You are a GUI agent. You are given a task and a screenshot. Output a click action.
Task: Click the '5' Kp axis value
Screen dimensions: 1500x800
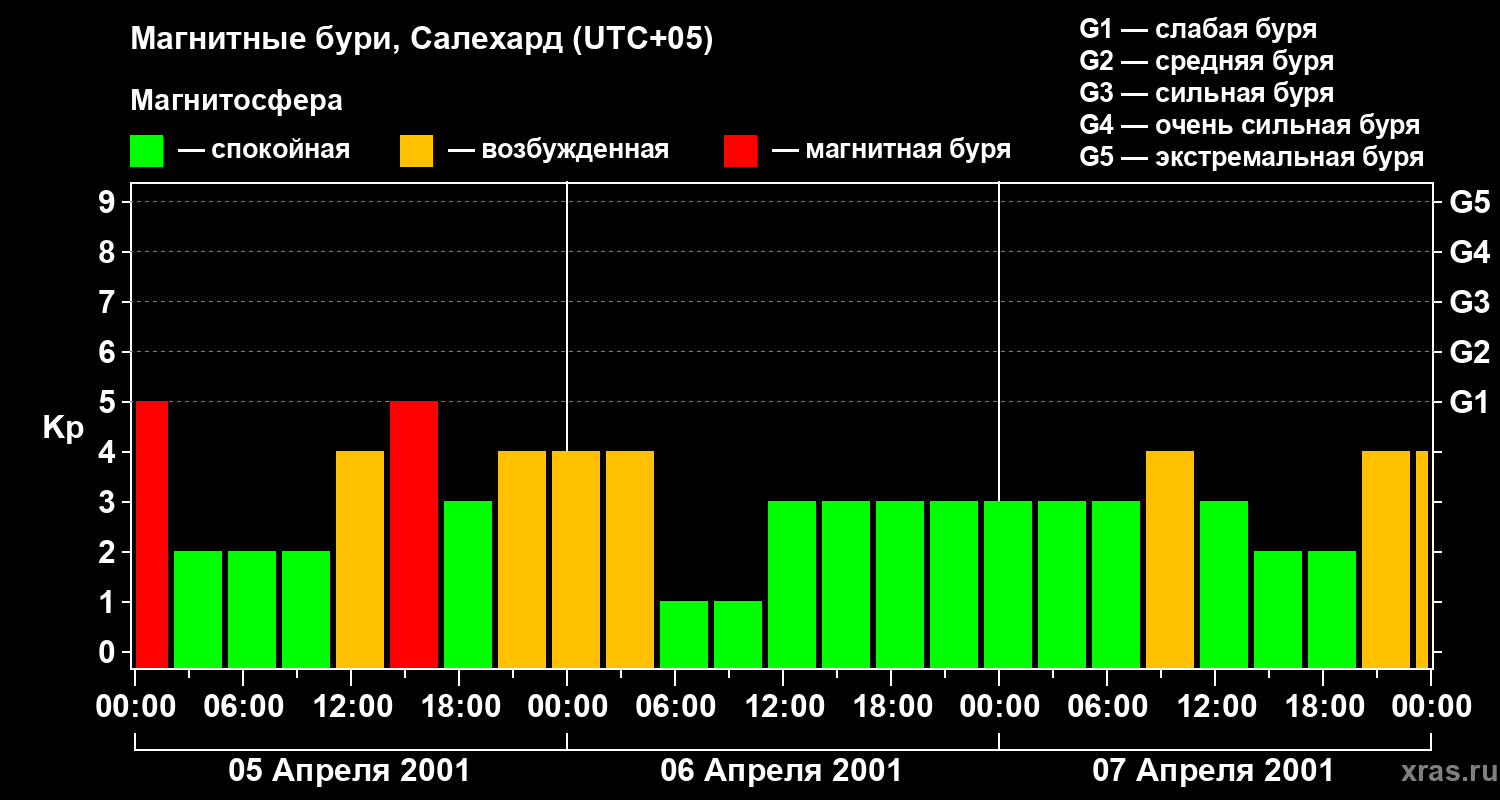click(109, 402)
